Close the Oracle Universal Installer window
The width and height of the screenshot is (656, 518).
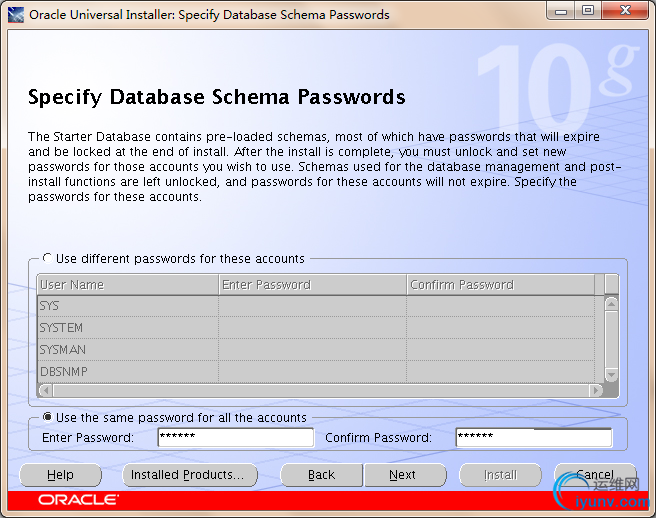pyautogui.click(x=625, y=11)
